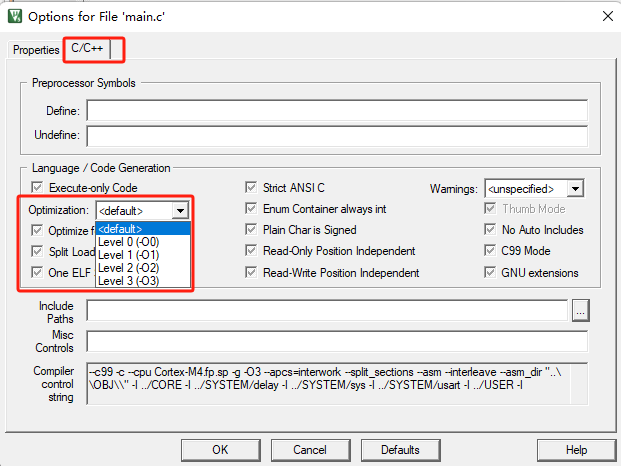Image resolution: width=621 pixels, height=466 pixels.
Task: Switch to the Properties tab
Action: [x=36, y=50]
